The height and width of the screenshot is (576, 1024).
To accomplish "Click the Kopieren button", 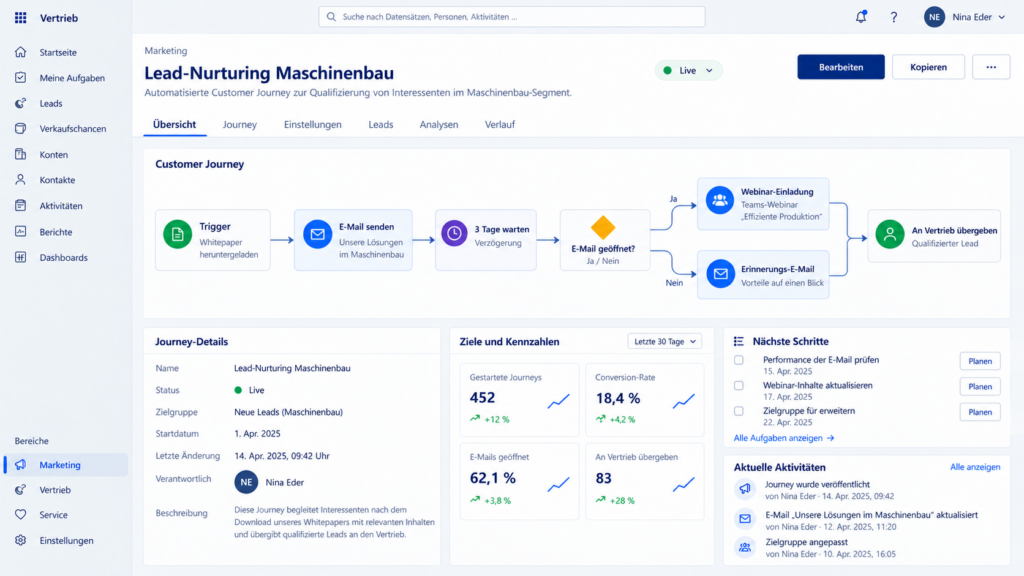I will coord(928,67).
